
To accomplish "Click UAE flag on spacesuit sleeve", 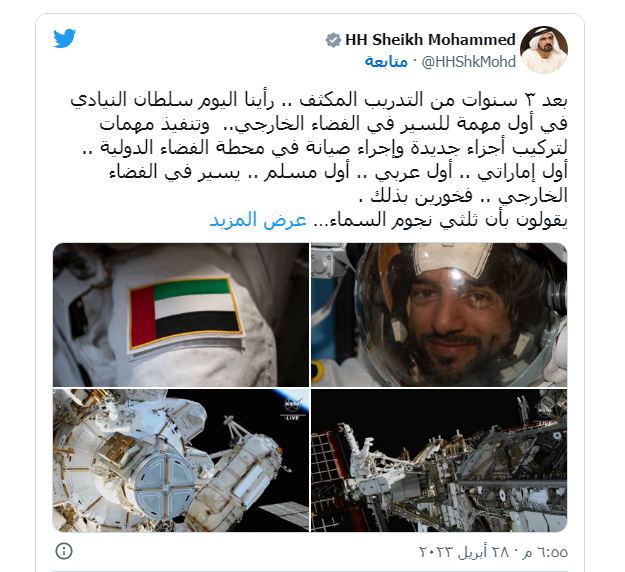I will point(185,315).
